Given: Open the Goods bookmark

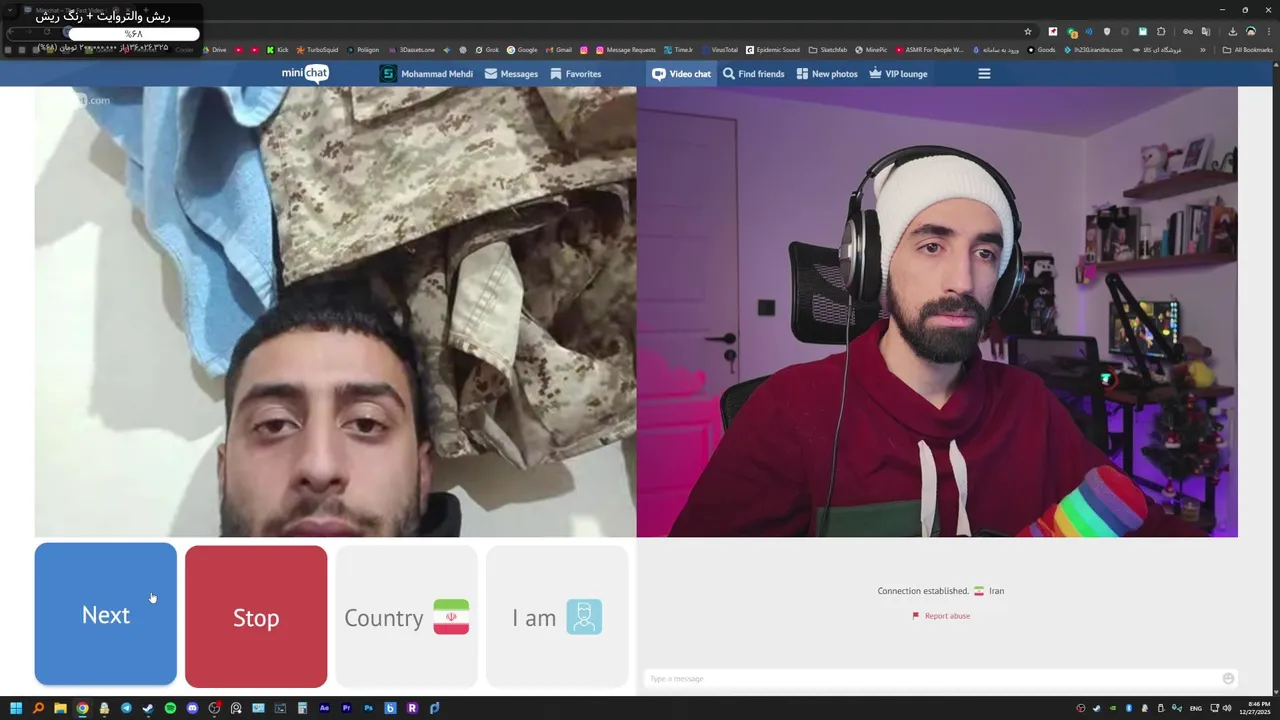Looking at the screenshot, I should 1041,50.
